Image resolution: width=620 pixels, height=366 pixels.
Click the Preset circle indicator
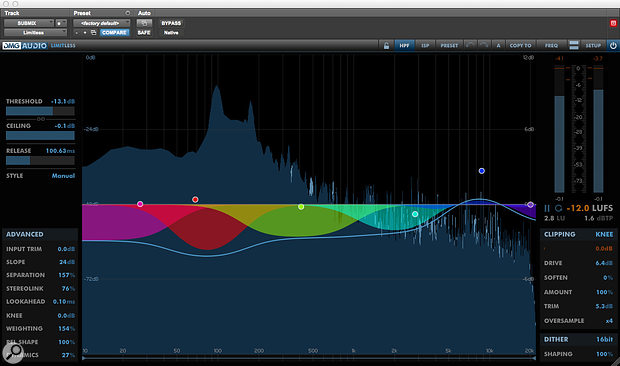pos(127,13)
